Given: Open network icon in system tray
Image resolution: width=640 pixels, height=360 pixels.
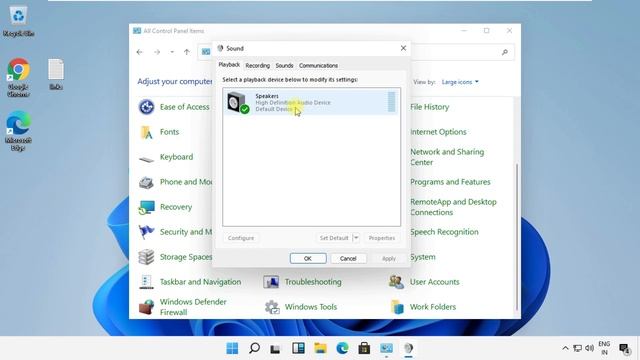Looking at the screenshot, I should (577, 348).
